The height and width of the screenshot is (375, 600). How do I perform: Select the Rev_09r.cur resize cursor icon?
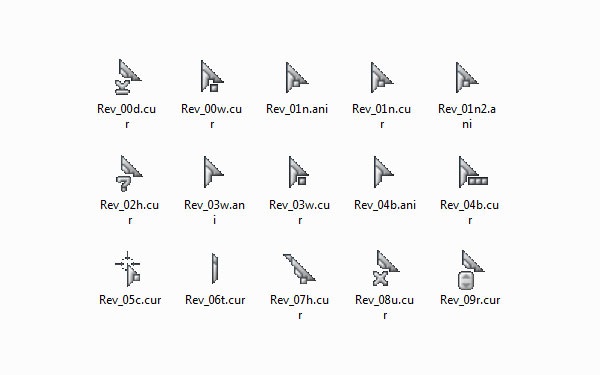tap(471, 270)
